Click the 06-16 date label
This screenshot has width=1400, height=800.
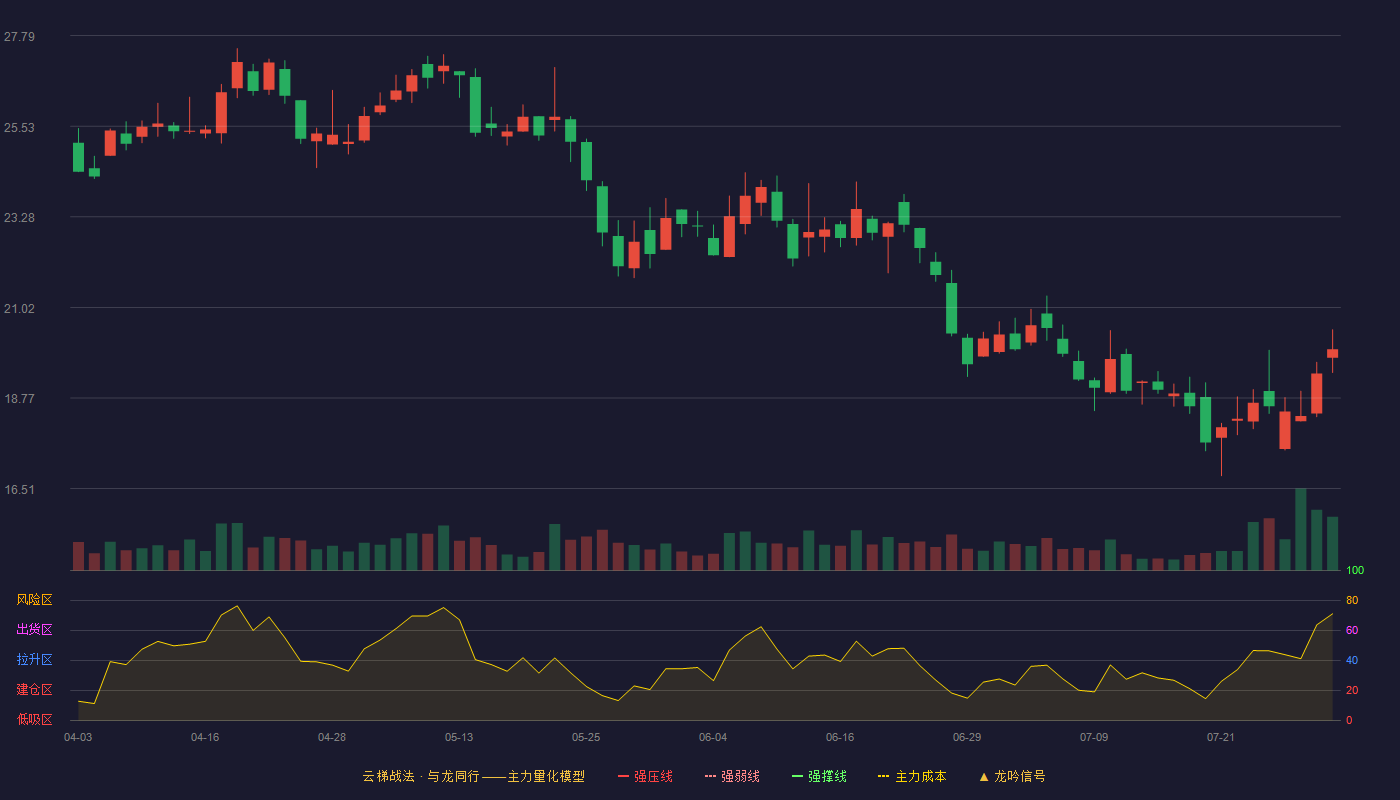pos(840,737)
